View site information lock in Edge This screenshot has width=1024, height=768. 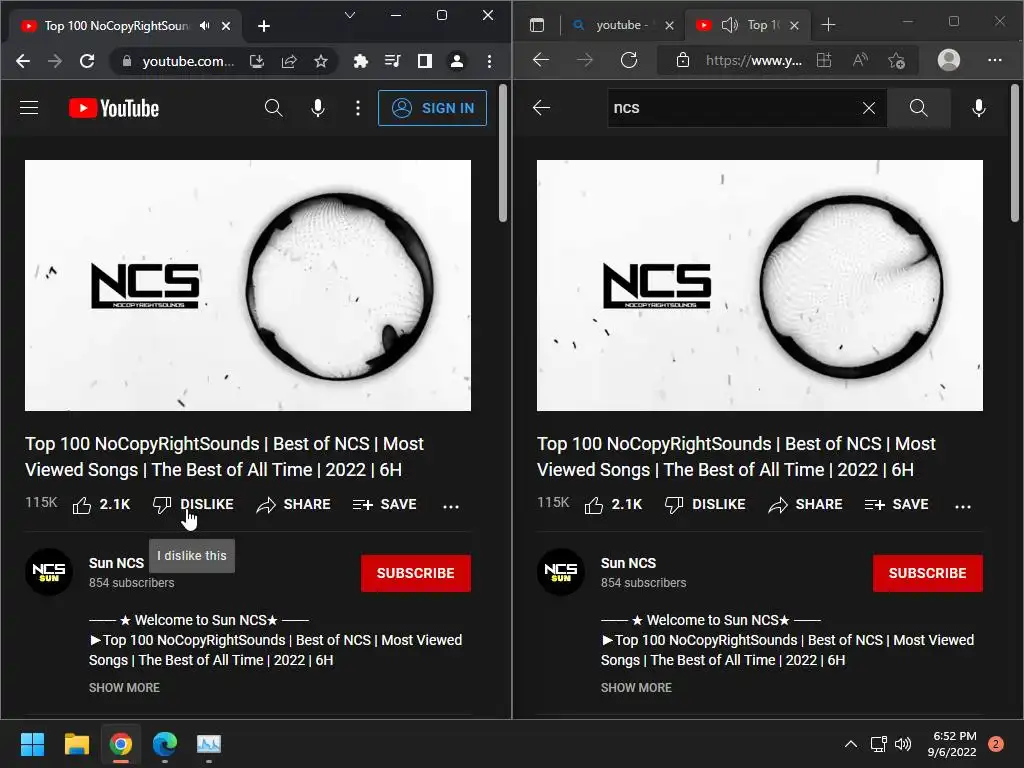coord(682,60)
